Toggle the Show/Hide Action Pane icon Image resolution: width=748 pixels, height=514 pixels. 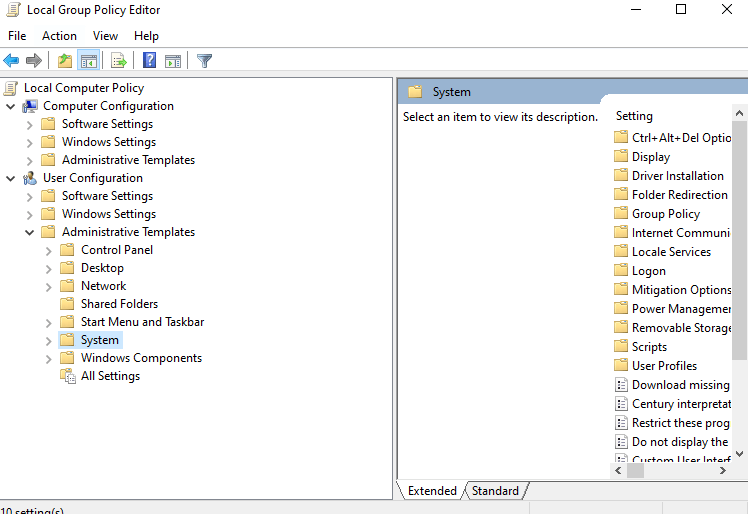click(x=173, y=61)
